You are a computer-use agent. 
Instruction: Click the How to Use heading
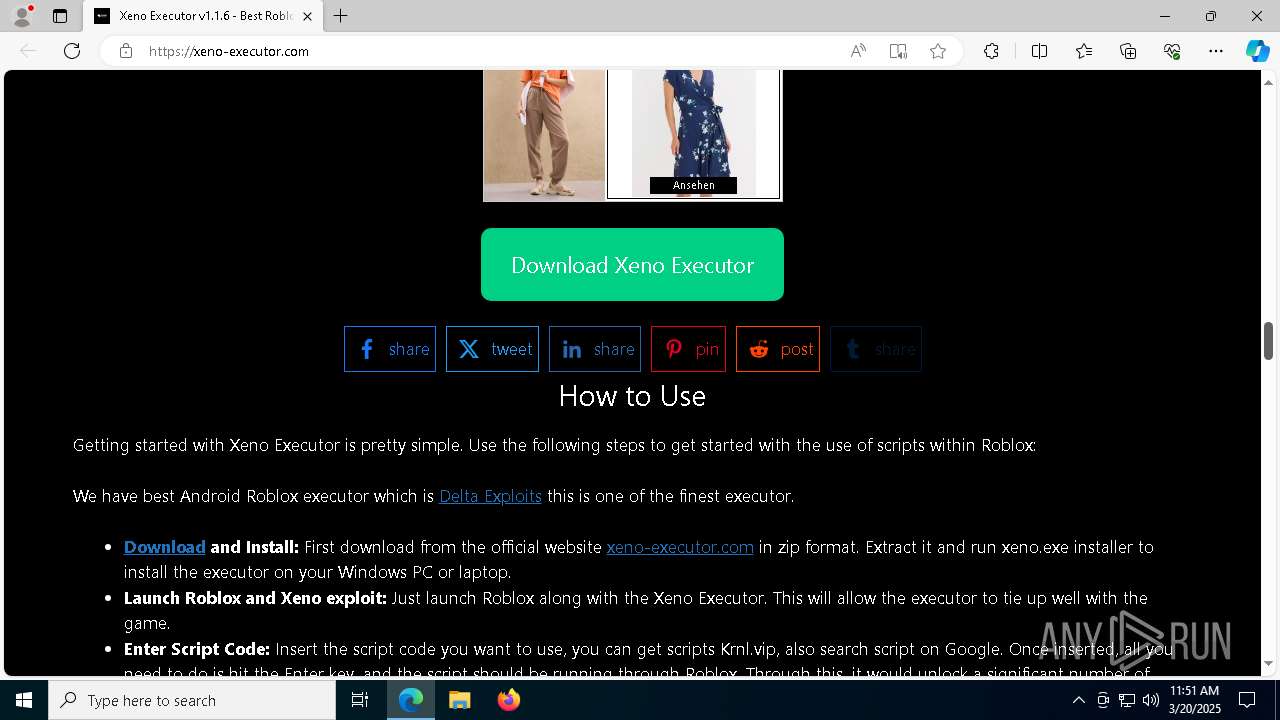[x=632, y=396]
